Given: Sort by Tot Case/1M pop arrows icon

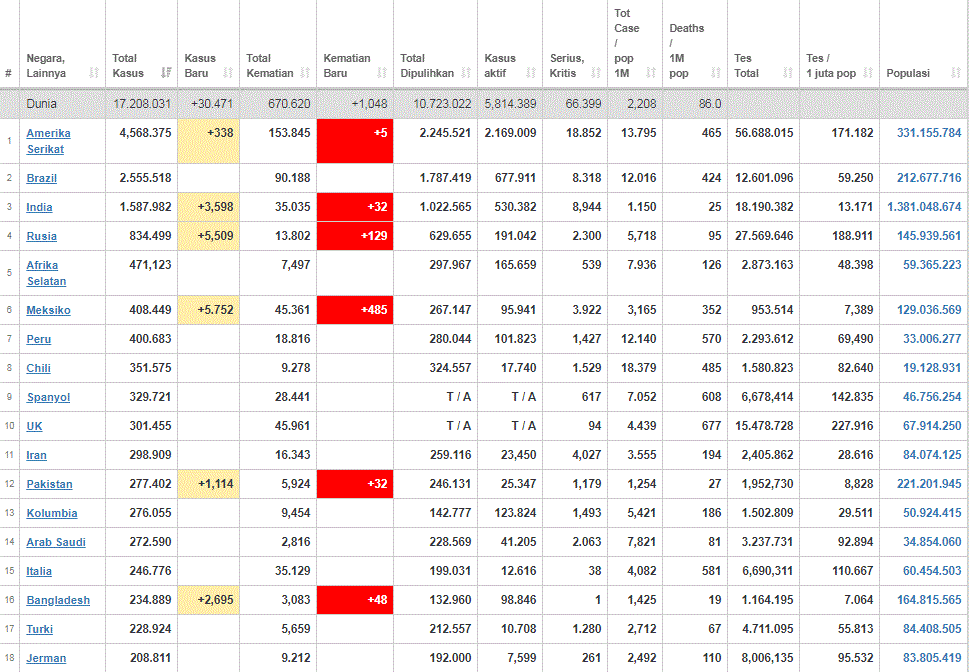Looking at the screenshot, I should (x=651, y=73).
